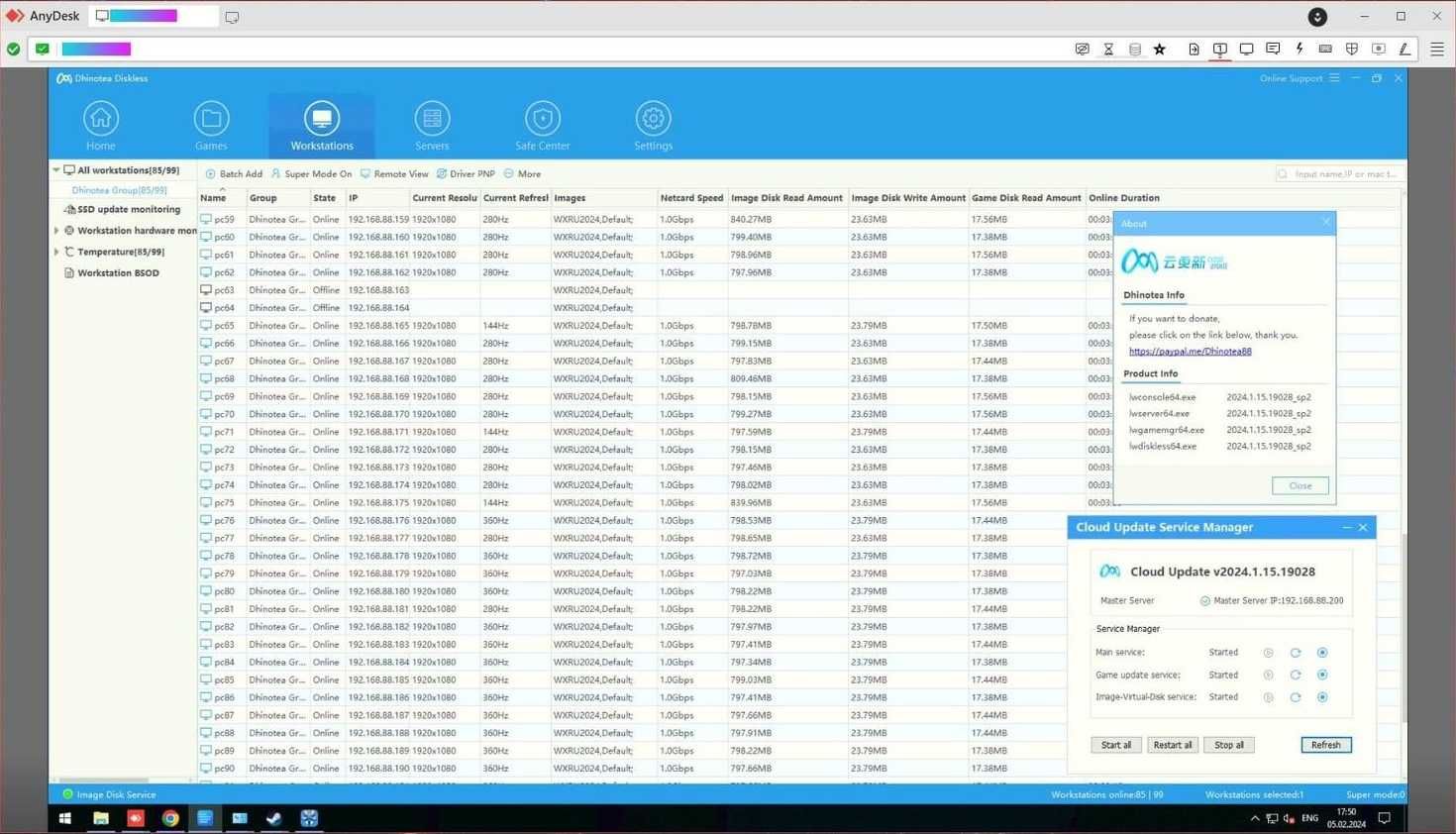1456x834 pixels.
Task: Sort by Online Duration column
Action: 1124,198
